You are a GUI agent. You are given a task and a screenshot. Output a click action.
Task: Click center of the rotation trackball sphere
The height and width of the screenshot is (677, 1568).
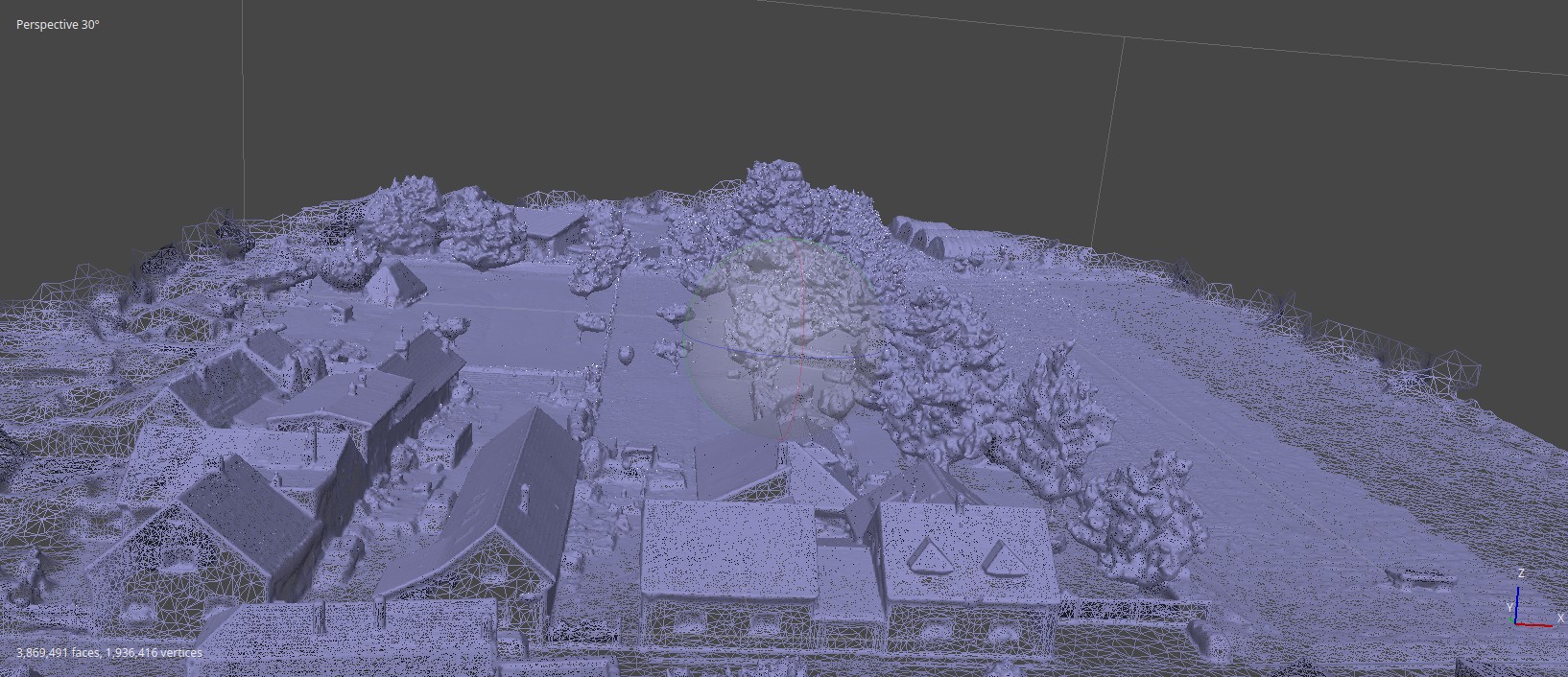[783, 340]
